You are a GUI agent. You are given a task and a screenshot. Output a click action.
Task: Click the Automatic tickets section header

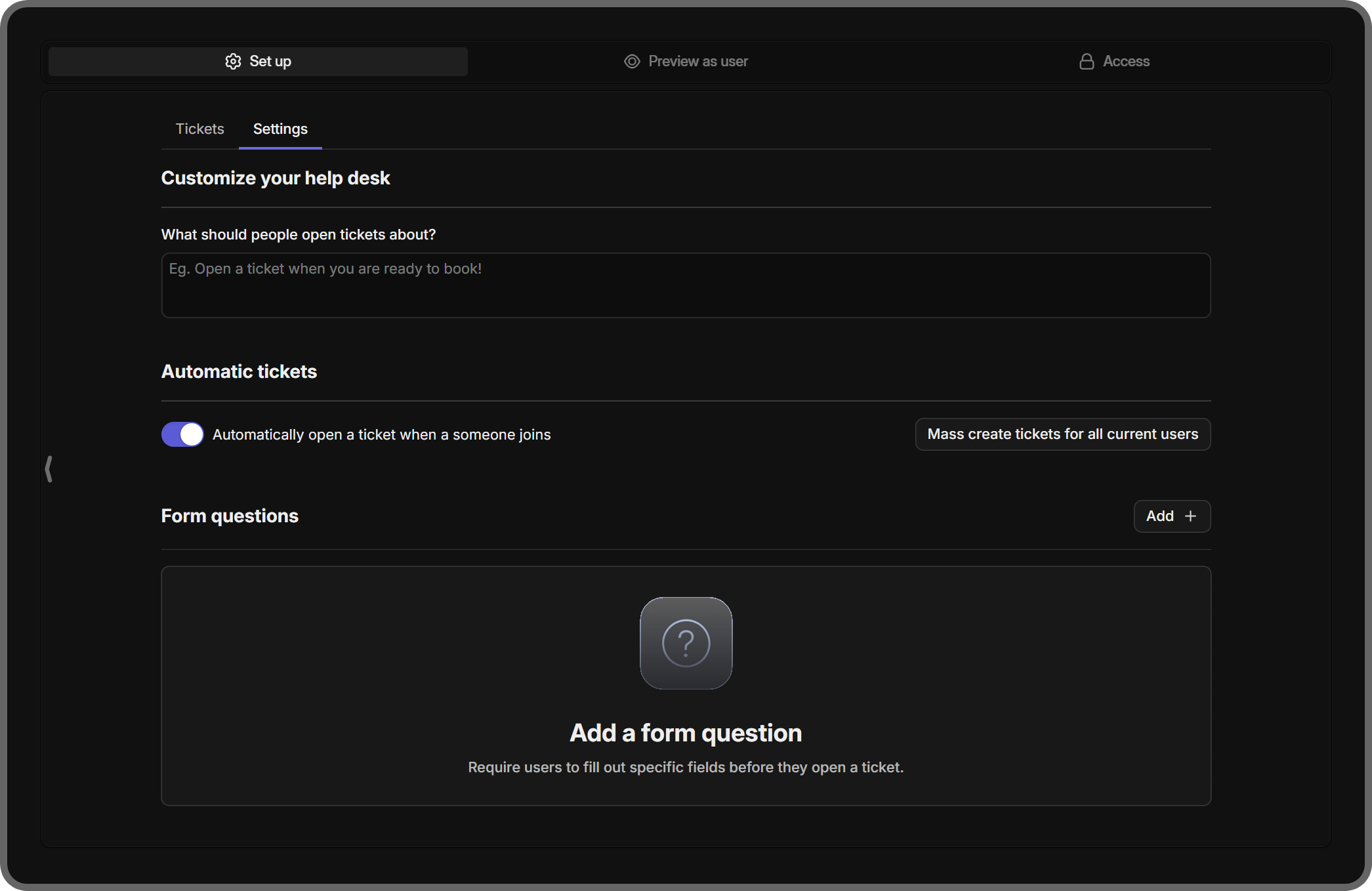tap(239, 371)
